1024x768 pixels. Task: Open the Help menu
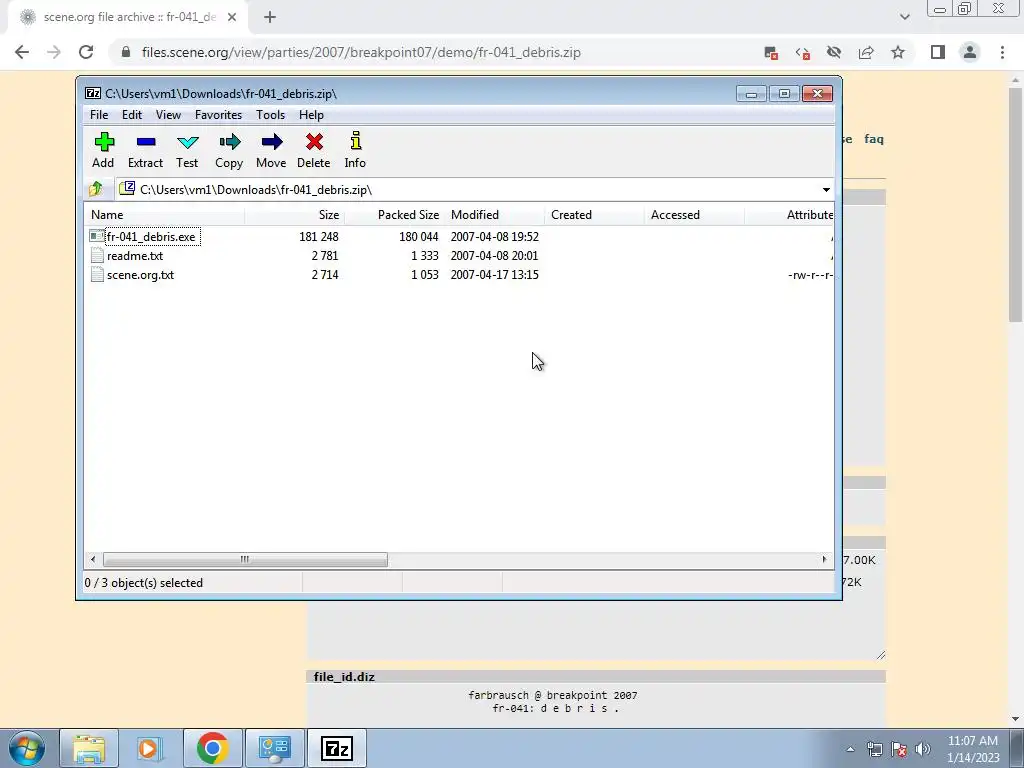point(312,115)
